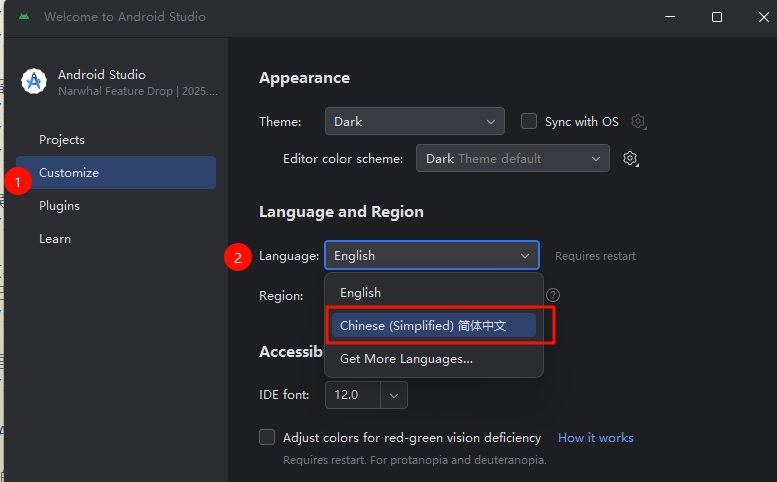Image resolution: width=777 pixels, height=482 pixels.
Task: Select Get More Languages... option
Action: pyautogui.click(x=434, y=359)
